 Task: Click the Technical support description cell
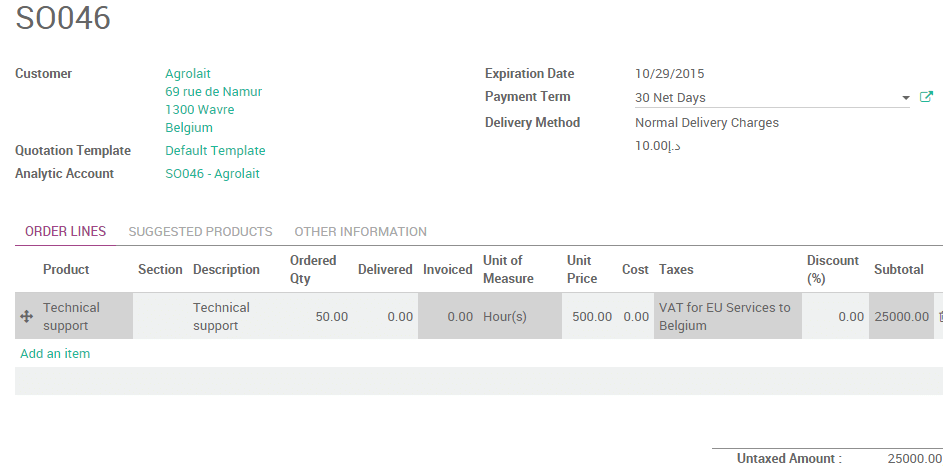pyautogui.click(x=221, y=317)
